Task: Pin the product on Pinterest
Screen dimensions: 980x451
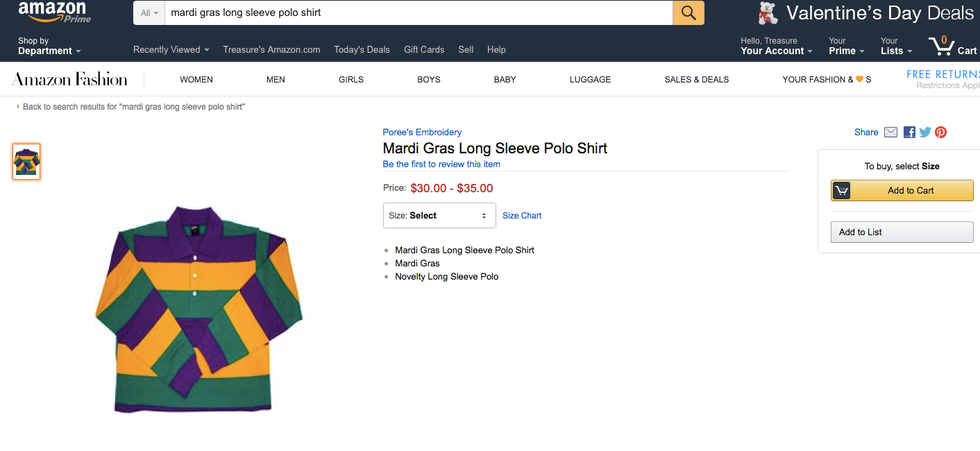Action: [941, 132]
